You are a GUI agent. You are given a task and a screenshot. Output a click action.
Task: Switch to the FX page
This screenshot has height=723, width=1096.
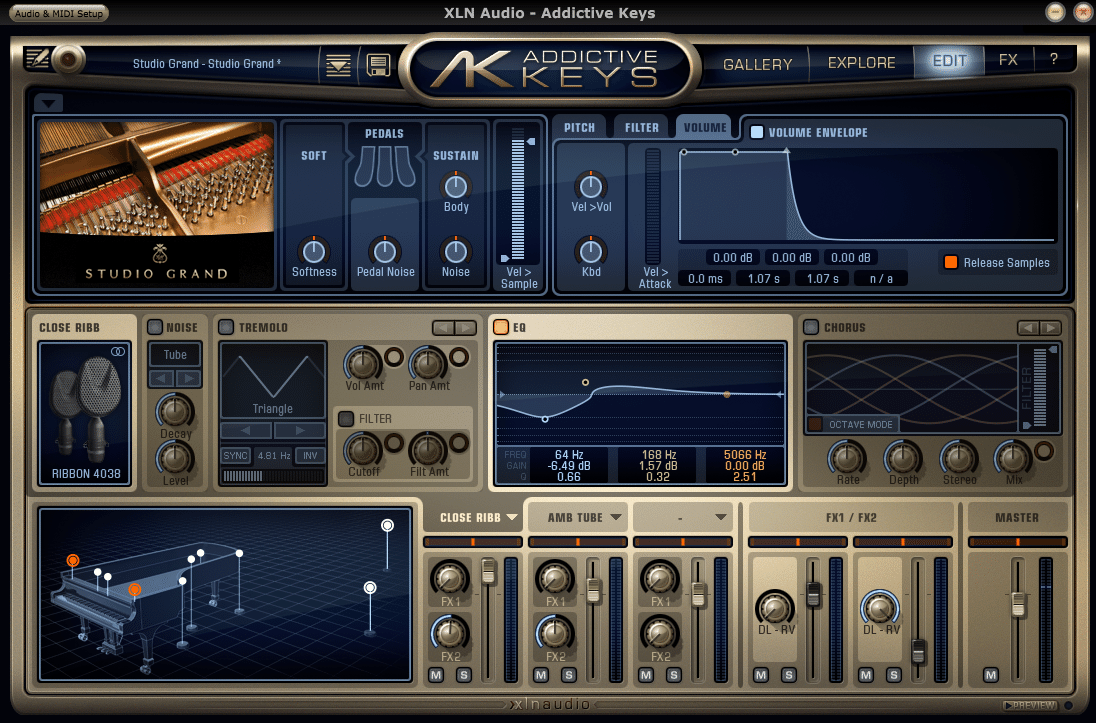pos(1008,60)
